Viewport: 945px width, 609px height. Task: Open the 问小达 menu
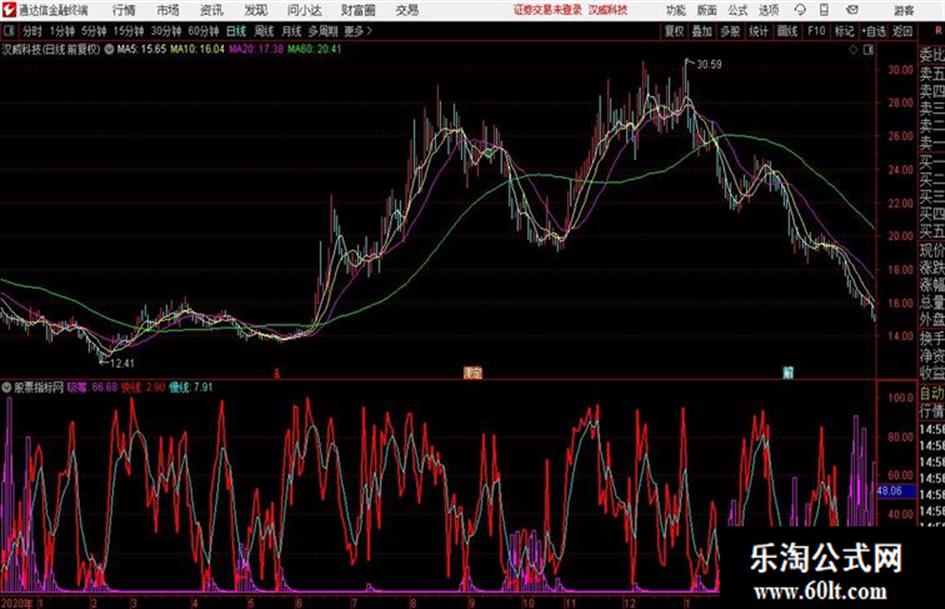(x=304, y=10)
